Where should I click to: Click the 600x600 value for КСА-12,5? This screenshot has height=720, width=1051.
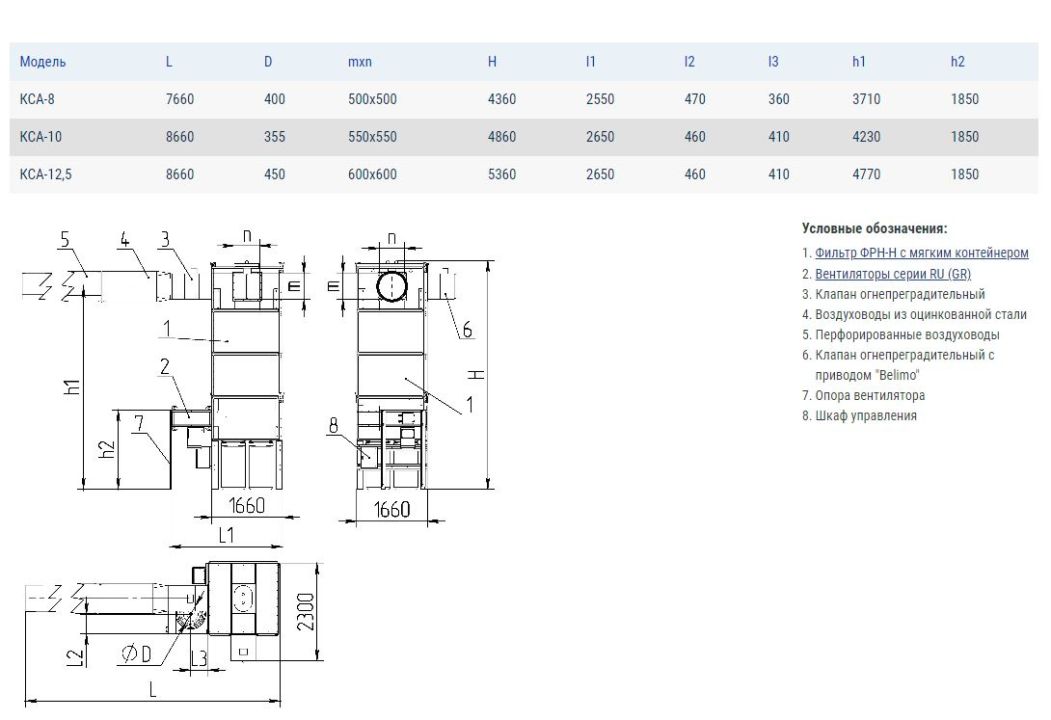pos(372,174)
